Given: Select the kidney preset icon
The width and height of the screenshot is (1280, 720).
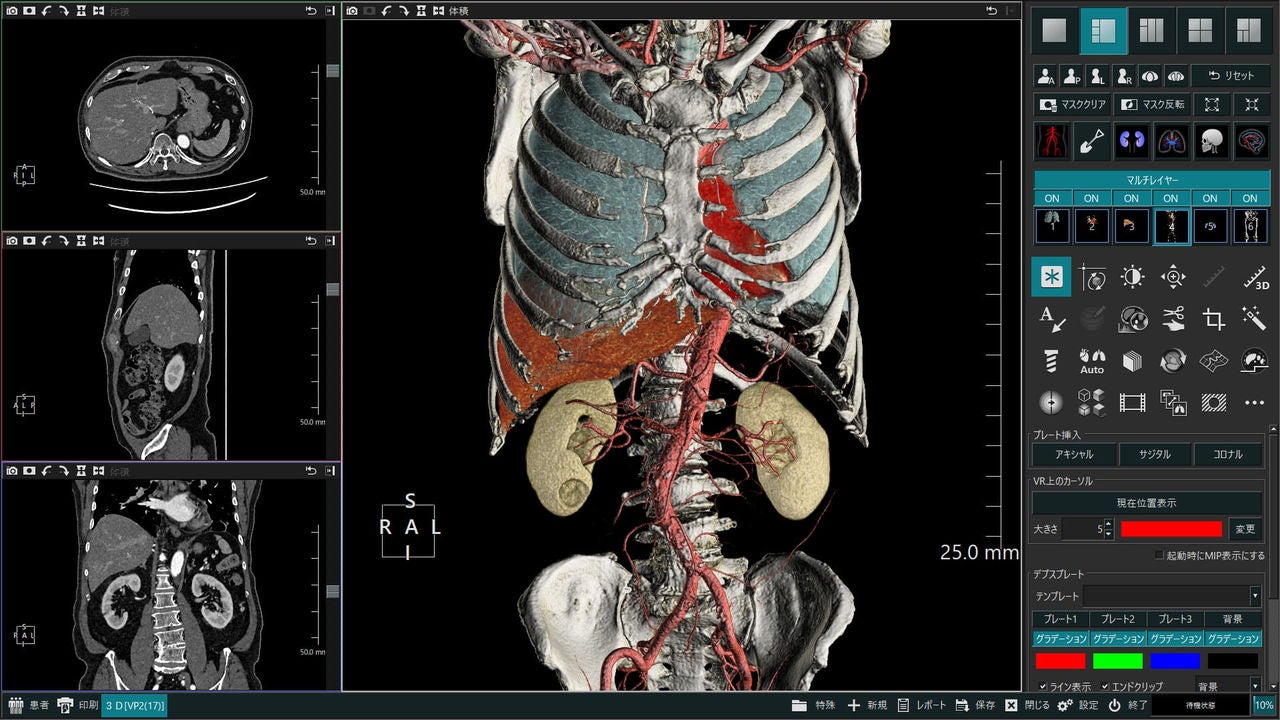Looking at the screenshot, I should pos(1132,141).
